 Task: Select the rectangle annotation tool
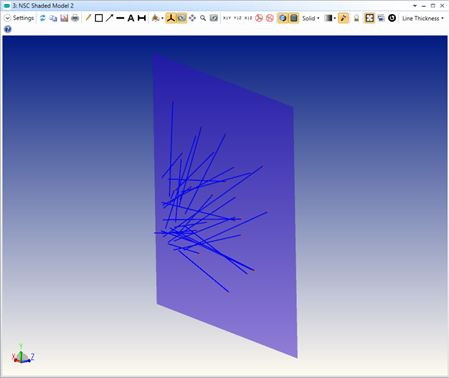click(99, 18)
